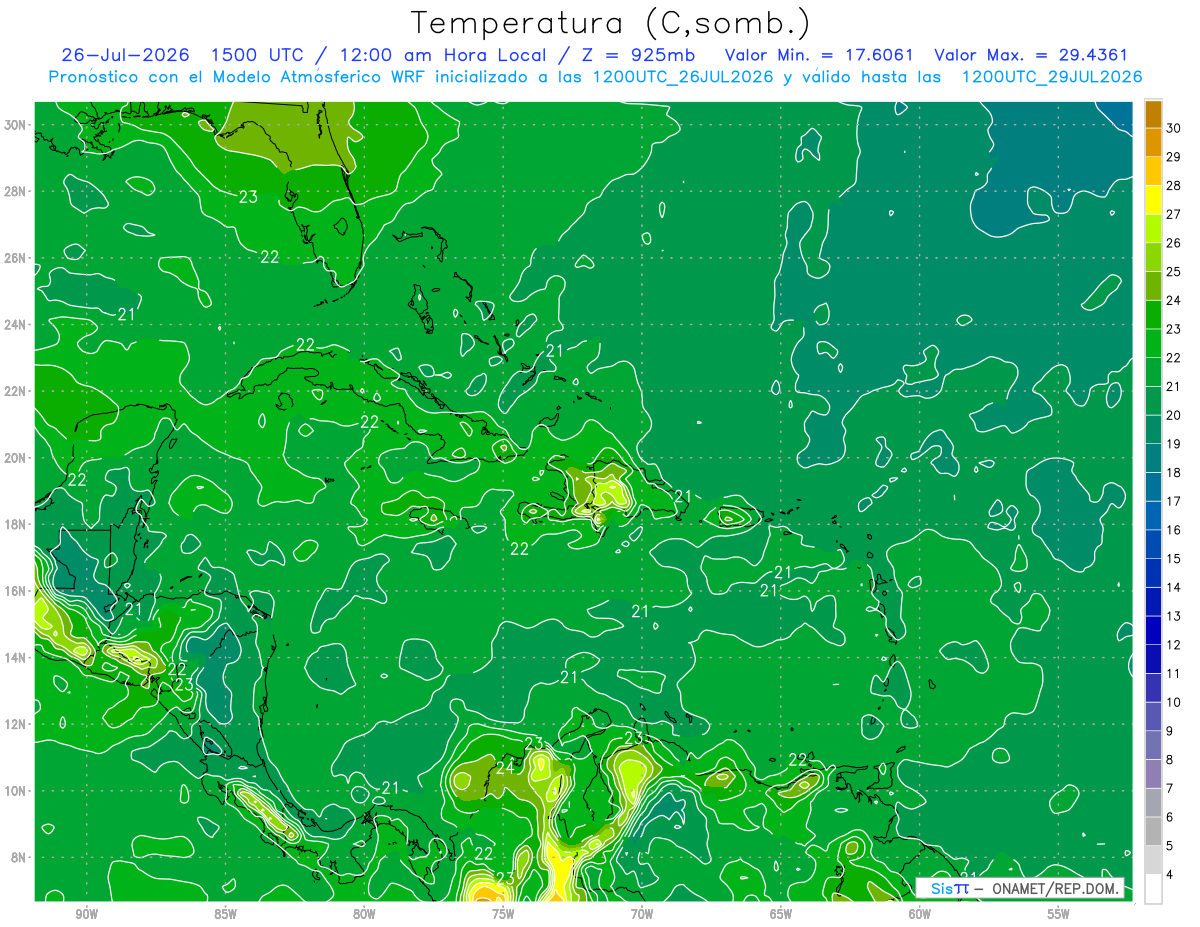Click the "24N" latitude axis label

coord(15,325)
